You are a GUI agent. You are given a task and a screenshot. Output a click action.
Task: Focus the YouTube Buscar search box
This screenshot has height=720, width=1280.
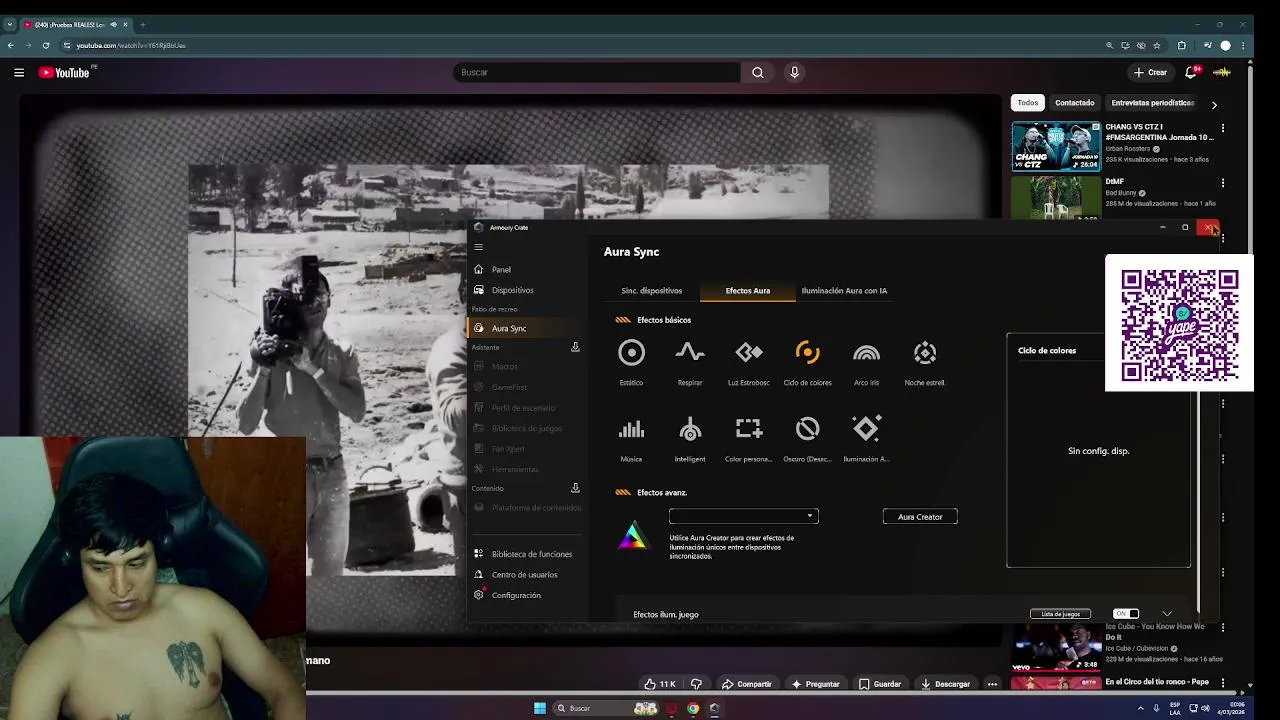(x=597, y=72)
